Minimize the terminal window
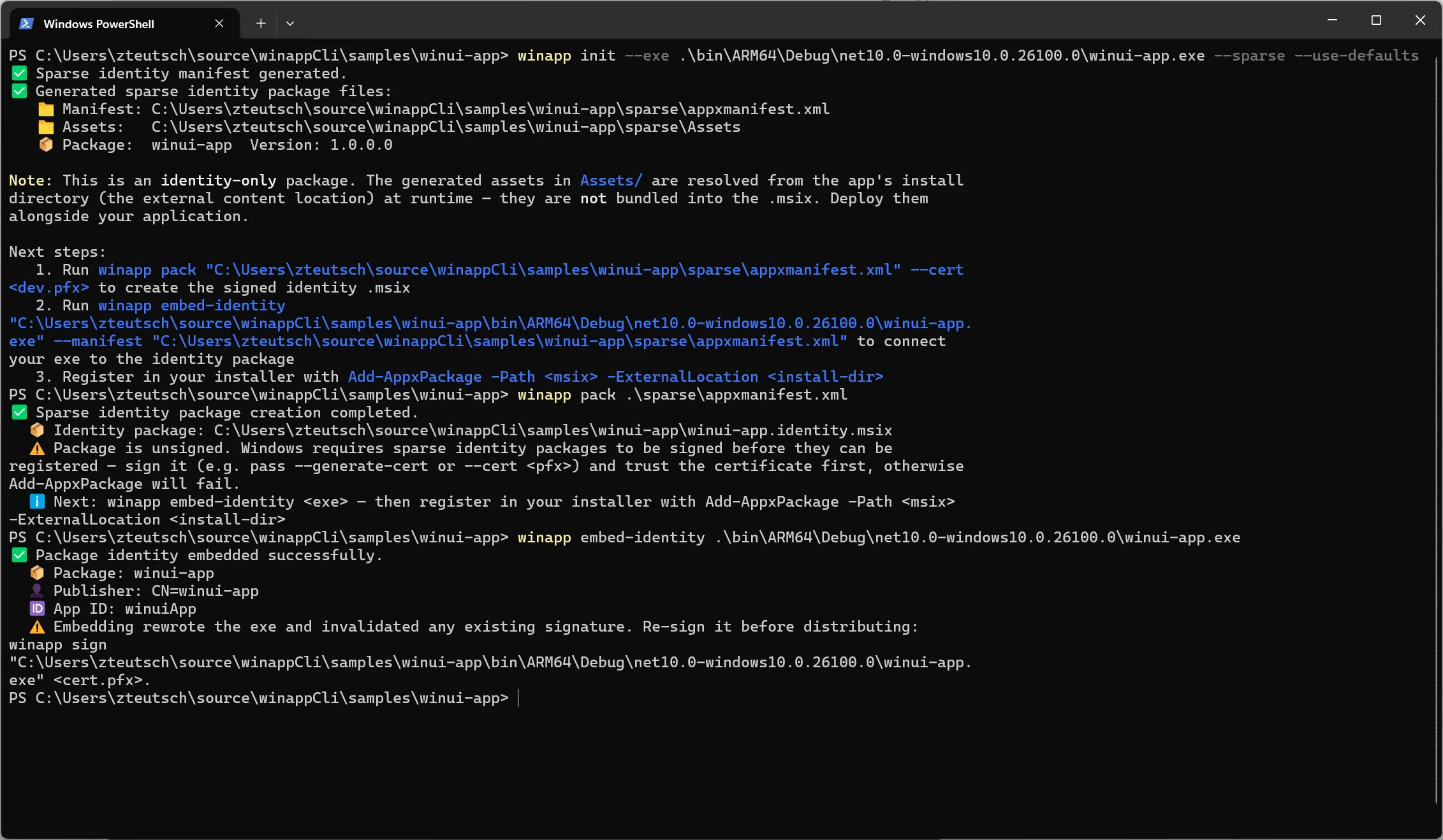 pos(1332,20)
